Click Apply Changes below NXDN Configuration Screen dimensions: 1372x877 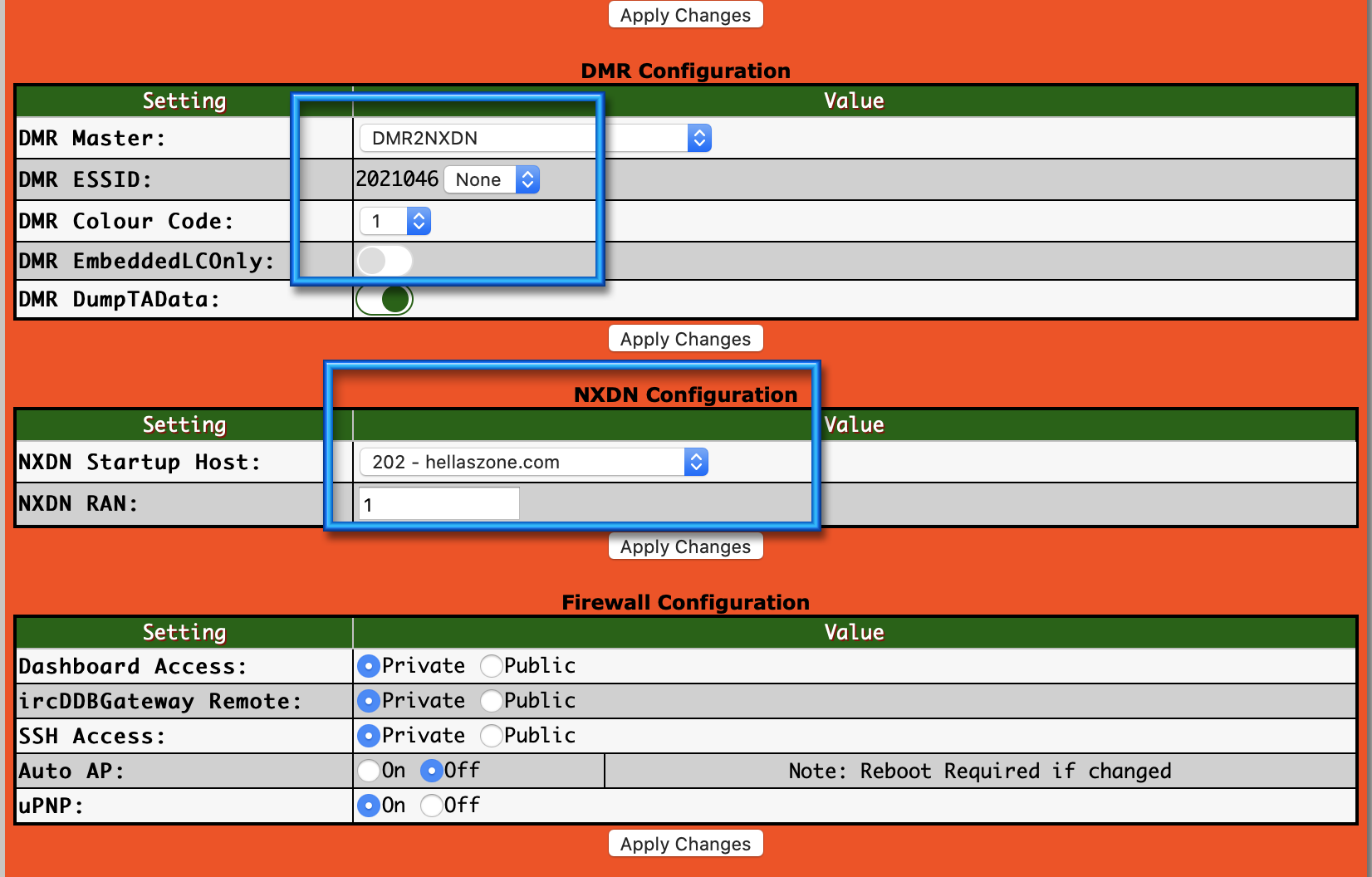coord(685,546)
